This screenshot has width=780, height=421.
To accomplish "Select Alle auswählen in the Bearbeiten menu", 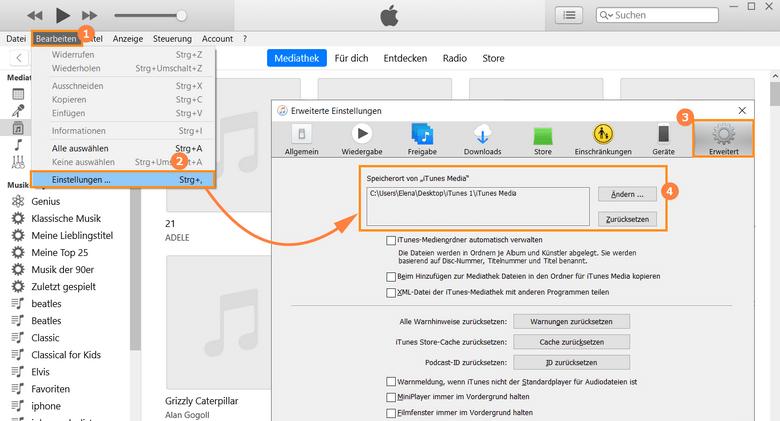I will (x=124, y=148).
